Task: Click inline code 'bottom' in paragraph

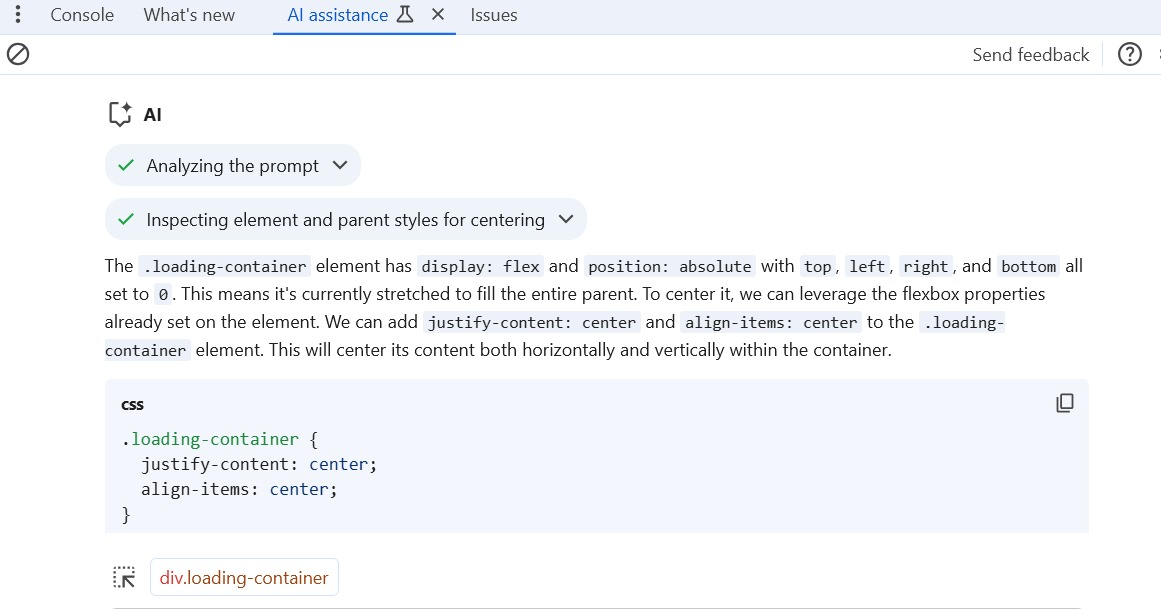Action: [1028, 267]
